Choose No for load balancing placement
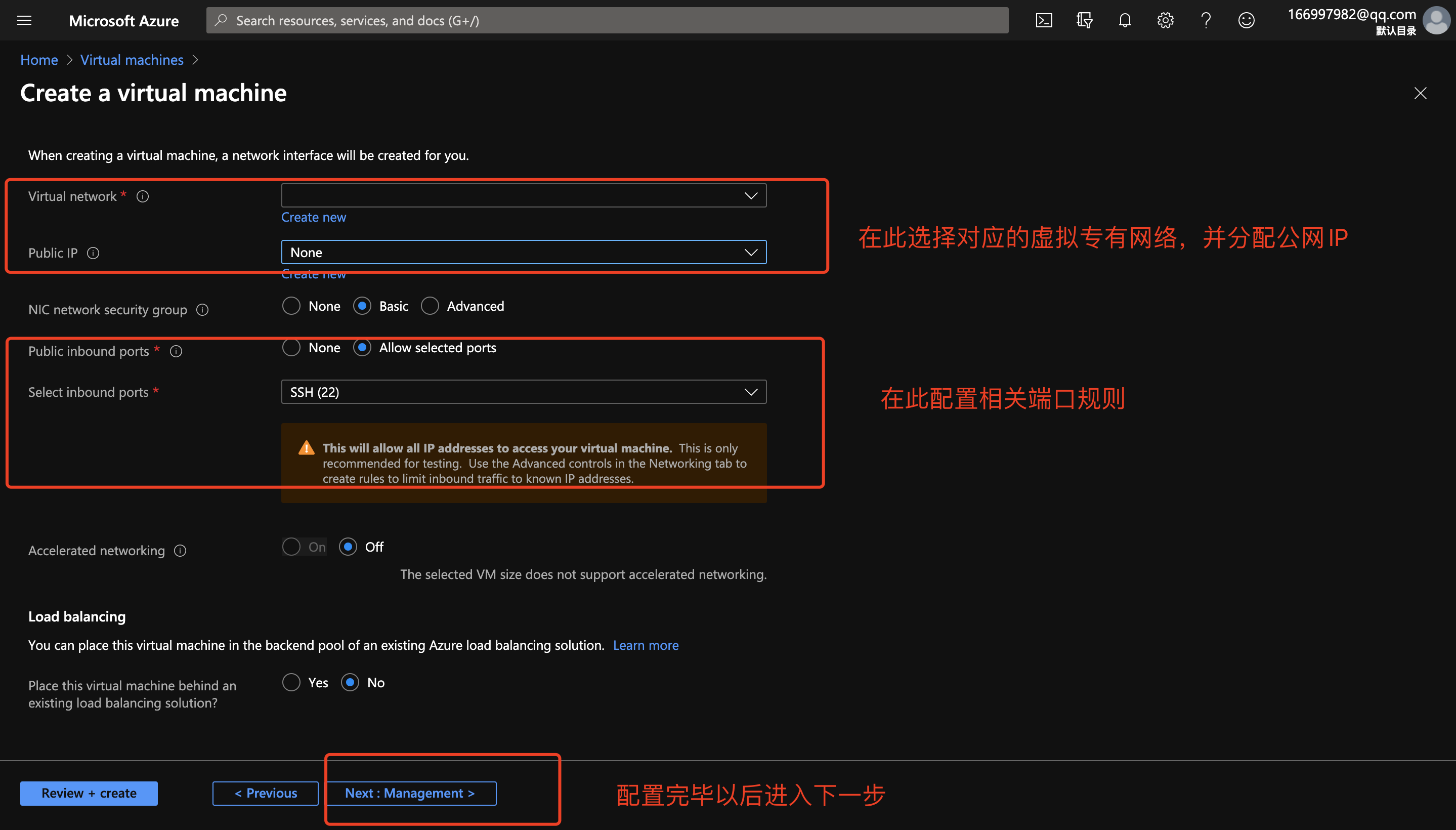 pos(350,683)
